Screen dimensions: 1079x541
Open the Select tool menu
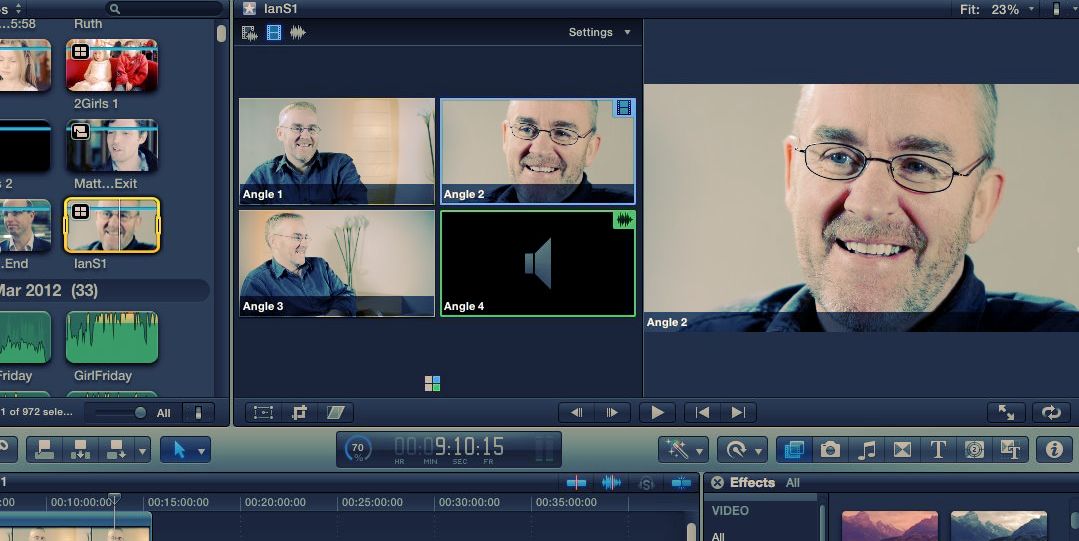coord(186,450)
